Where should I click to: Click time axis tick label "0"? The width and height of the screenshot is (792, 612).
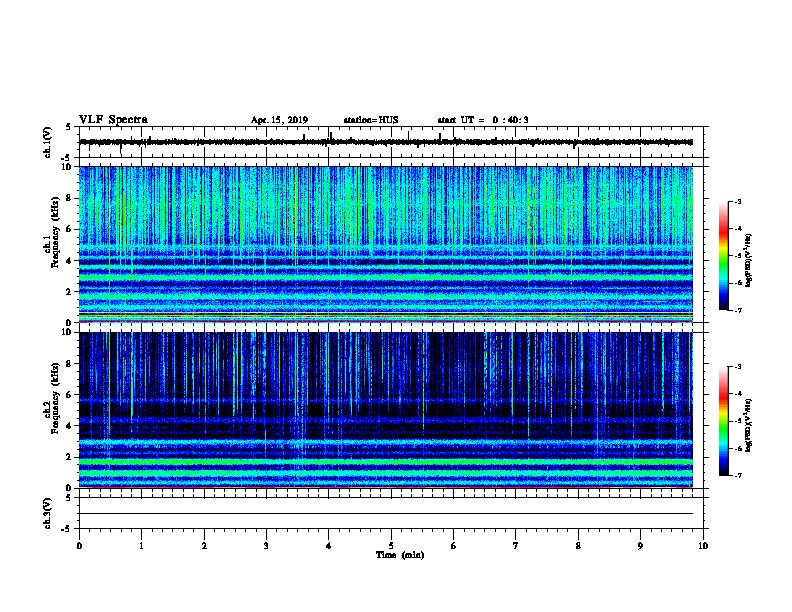[x=79, y=546]
